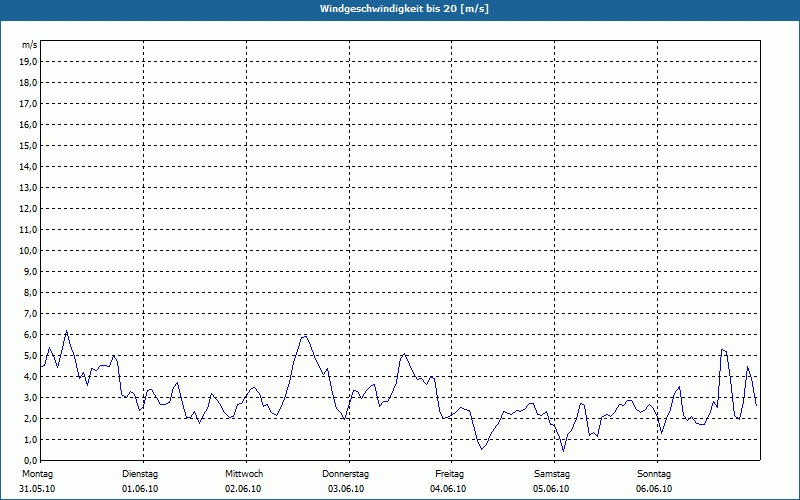Screen dimensions: 800x500
Task: Select the 19,0 axis label
Action: click(29, 62)
